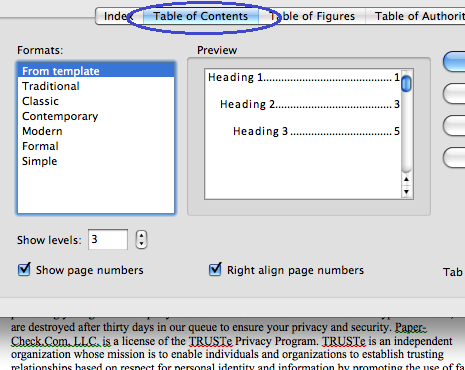Image resolution: width=465 pixels, height=370 pixels.
Task: Switch to the Index tab
Action: (119, 16)
